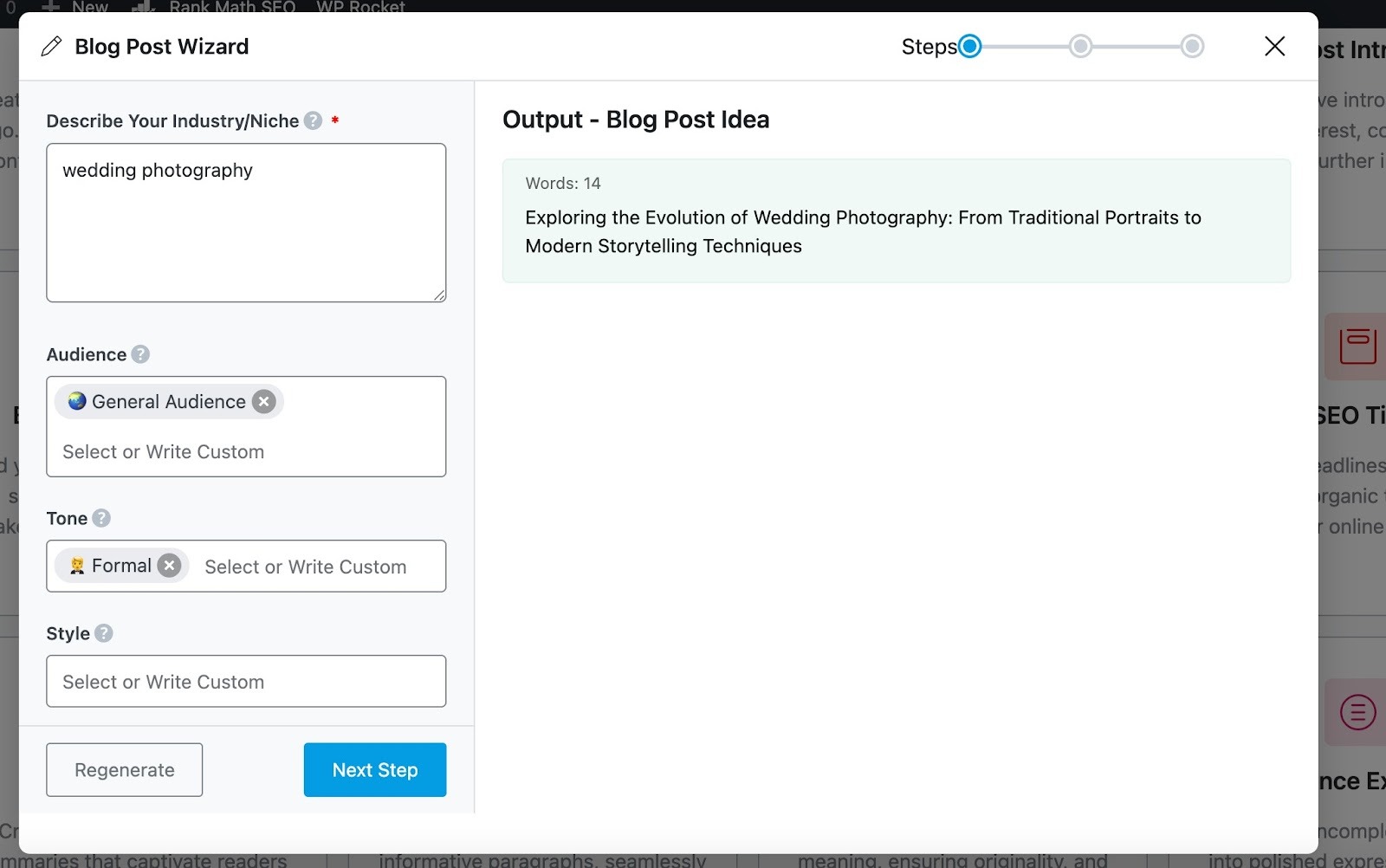Click the pencil icon beside Blog Post Wizard
The width and height of the screenshot is (1386, 868).
pos(51,46)
